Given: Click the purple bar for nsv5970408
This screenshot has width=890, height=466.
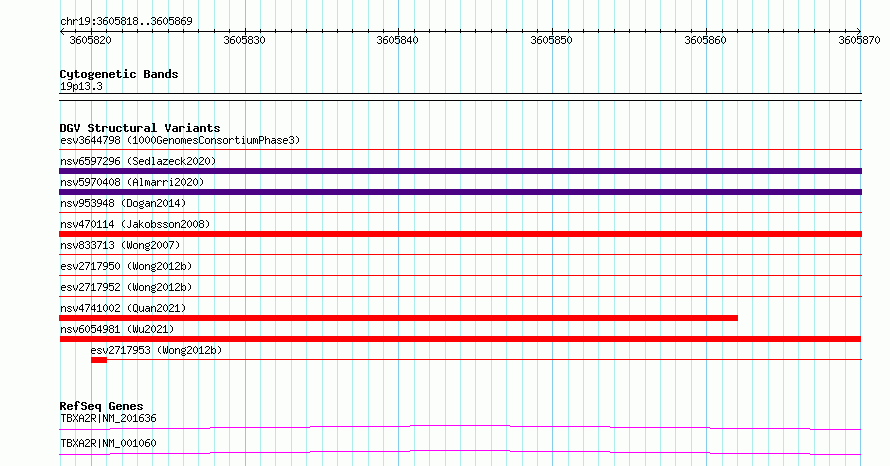Looking at the screenshot, I should (x=460, y=192).
